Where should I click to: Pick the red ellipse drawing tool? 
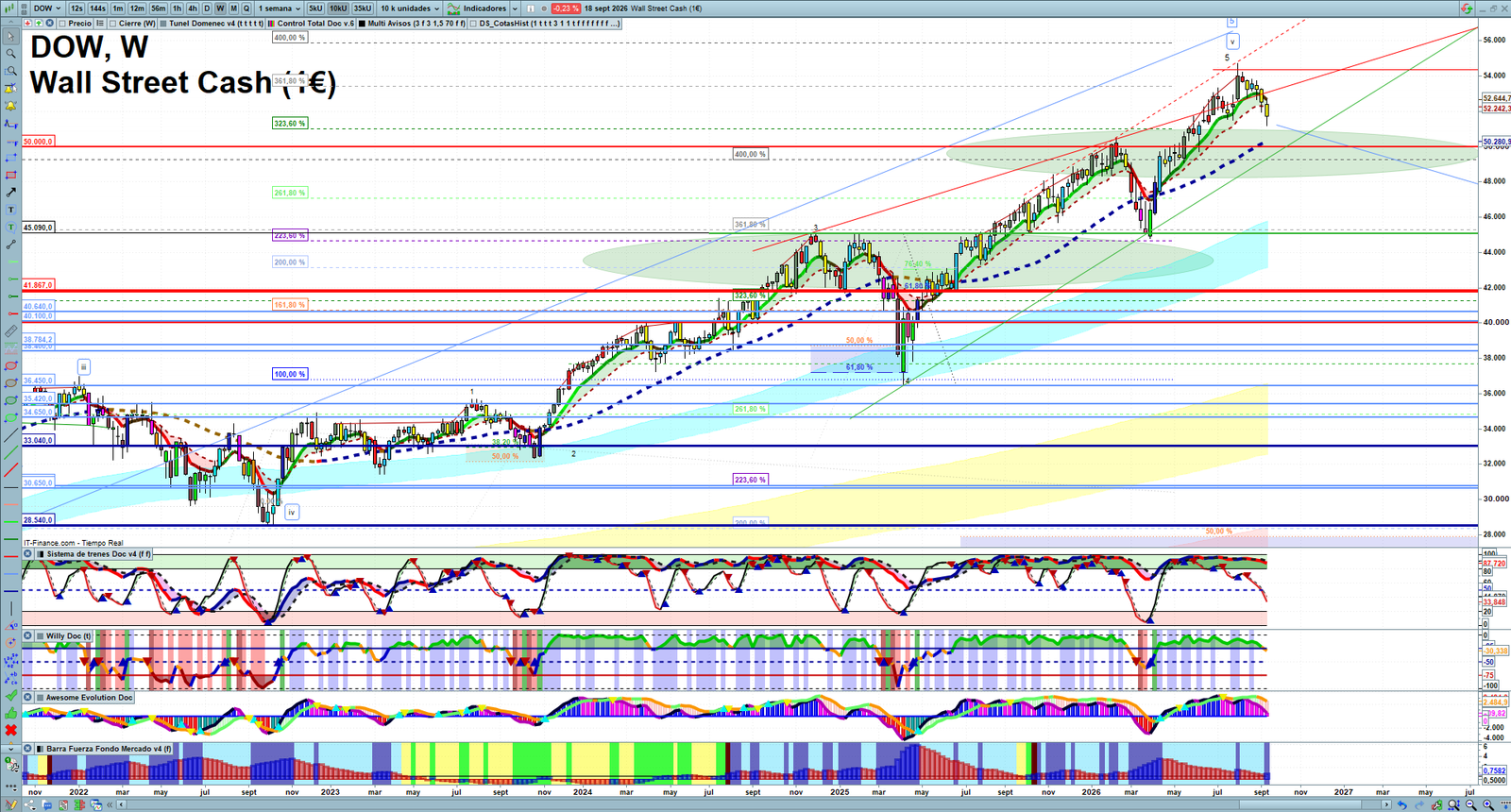pos(10,365)
